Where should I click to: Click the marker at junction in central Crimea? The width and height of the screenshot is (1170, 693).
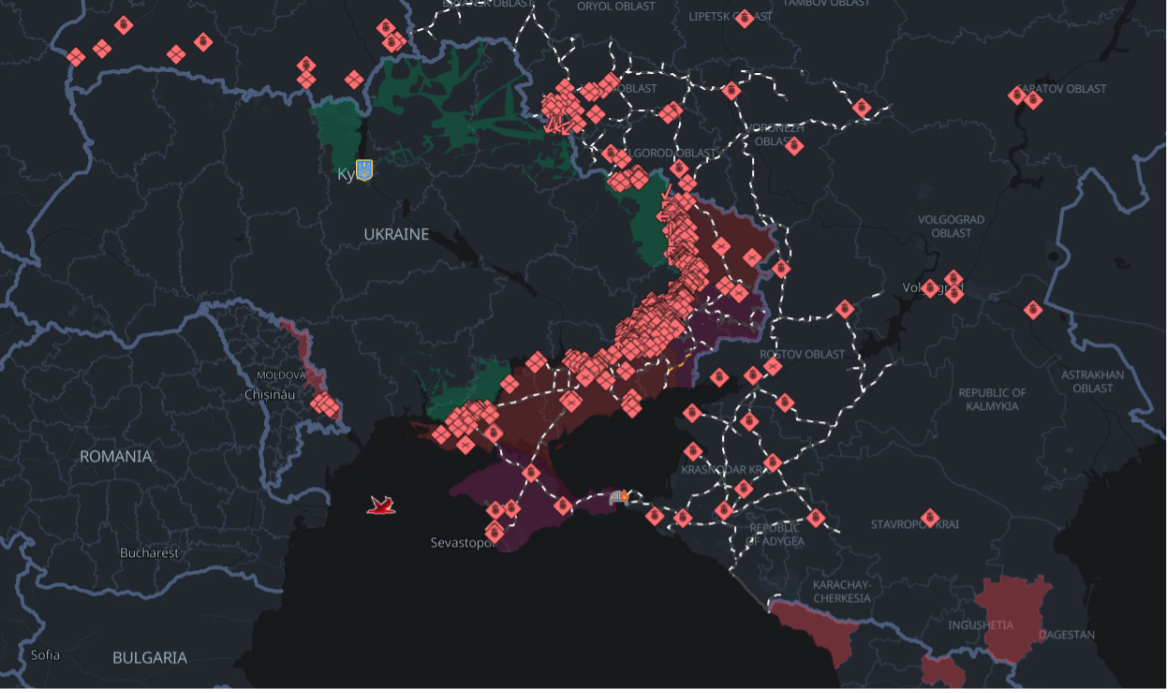coord(530,473)
